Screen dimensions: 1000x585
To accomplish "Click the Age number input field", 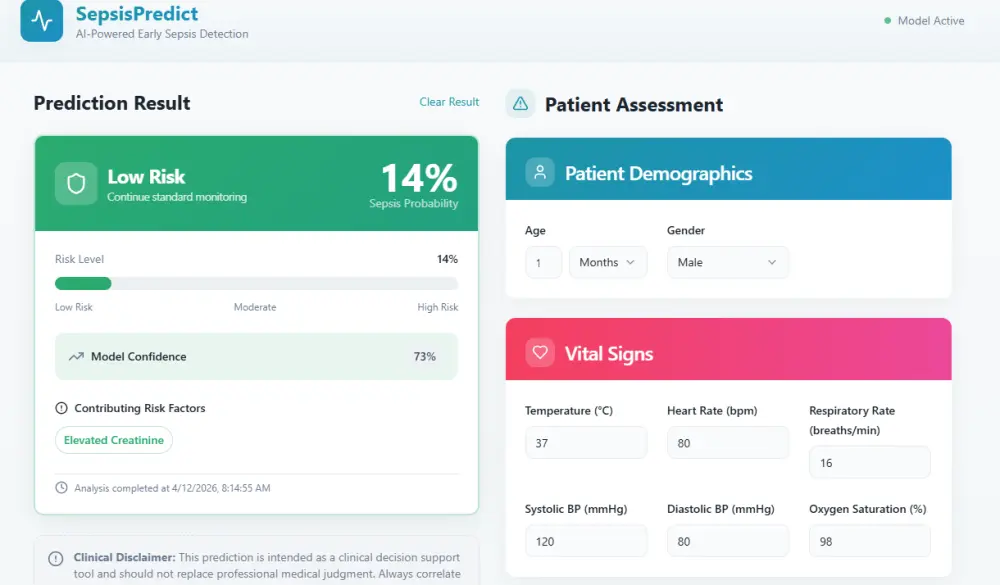I will [x=543, y=262].
